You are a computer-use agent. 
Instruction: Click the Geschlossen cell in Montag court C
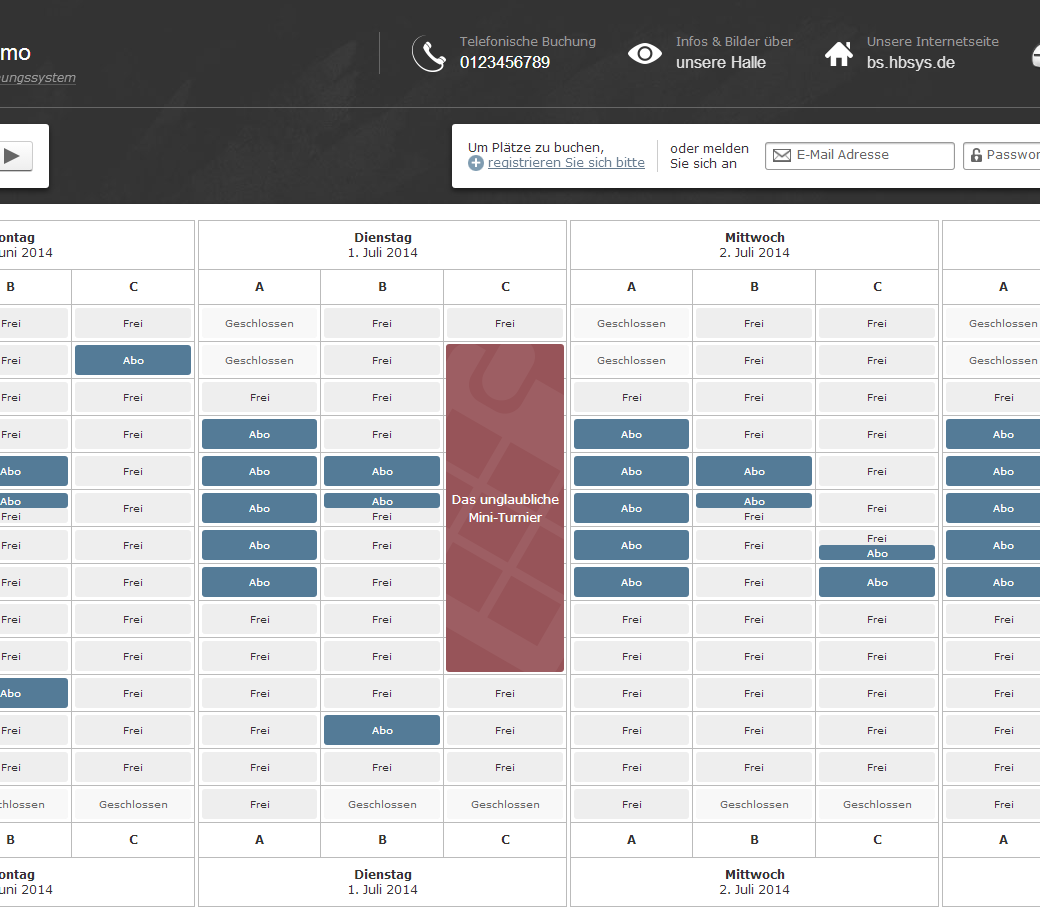133,804
